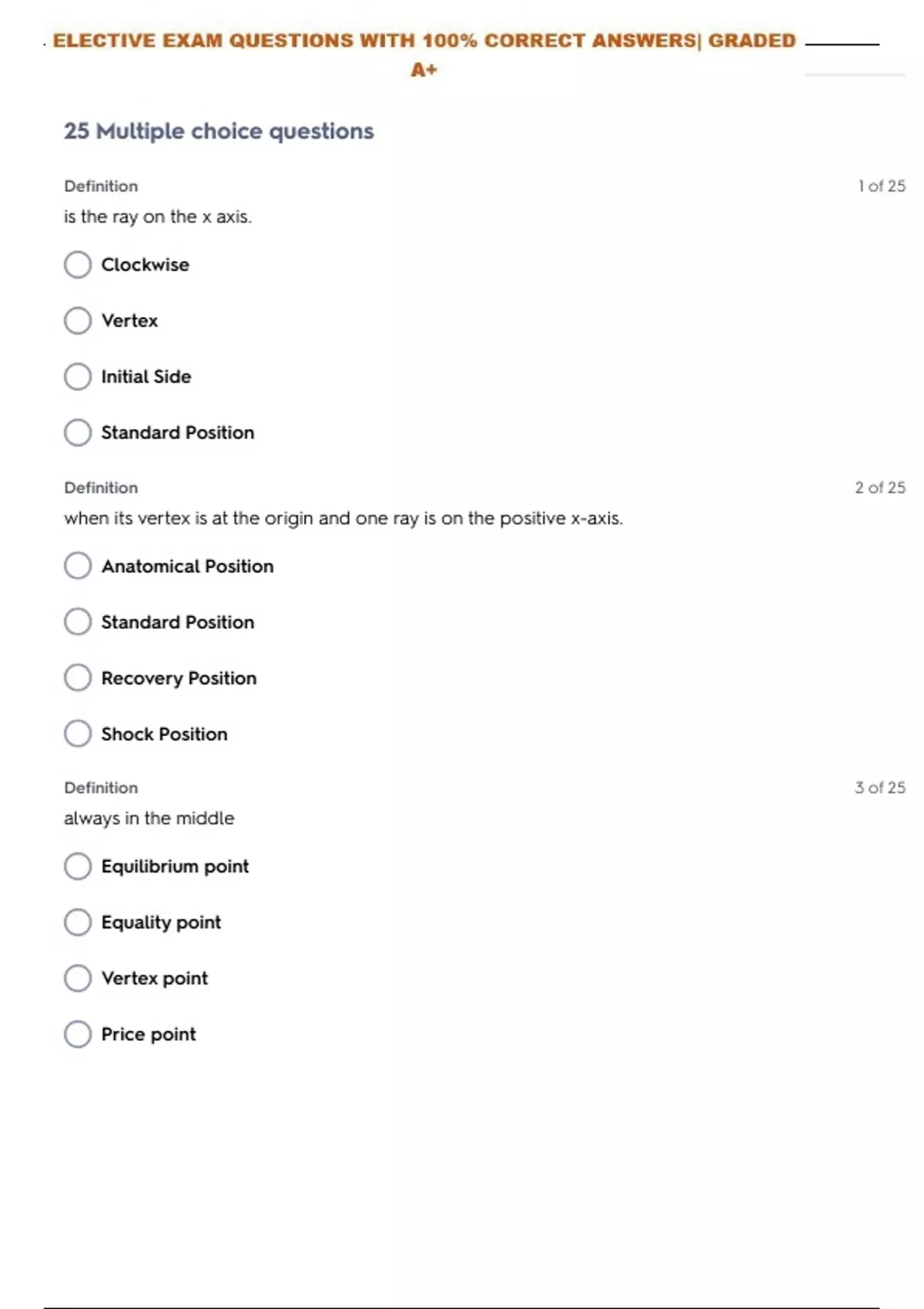The height and width of the screenshot is (1309, 924).
Task: Pick the Shock Position answer
Action: pos(78,734)
